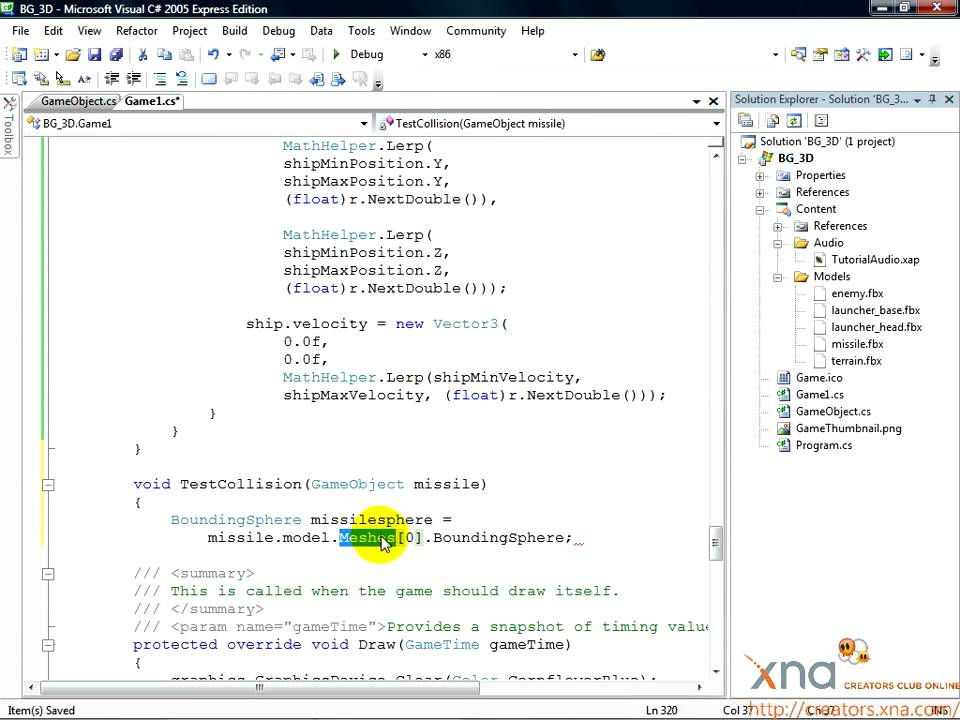Collapse the Models folder in the tree
This screenshot has height=720, width=960.
coord(778,277)
